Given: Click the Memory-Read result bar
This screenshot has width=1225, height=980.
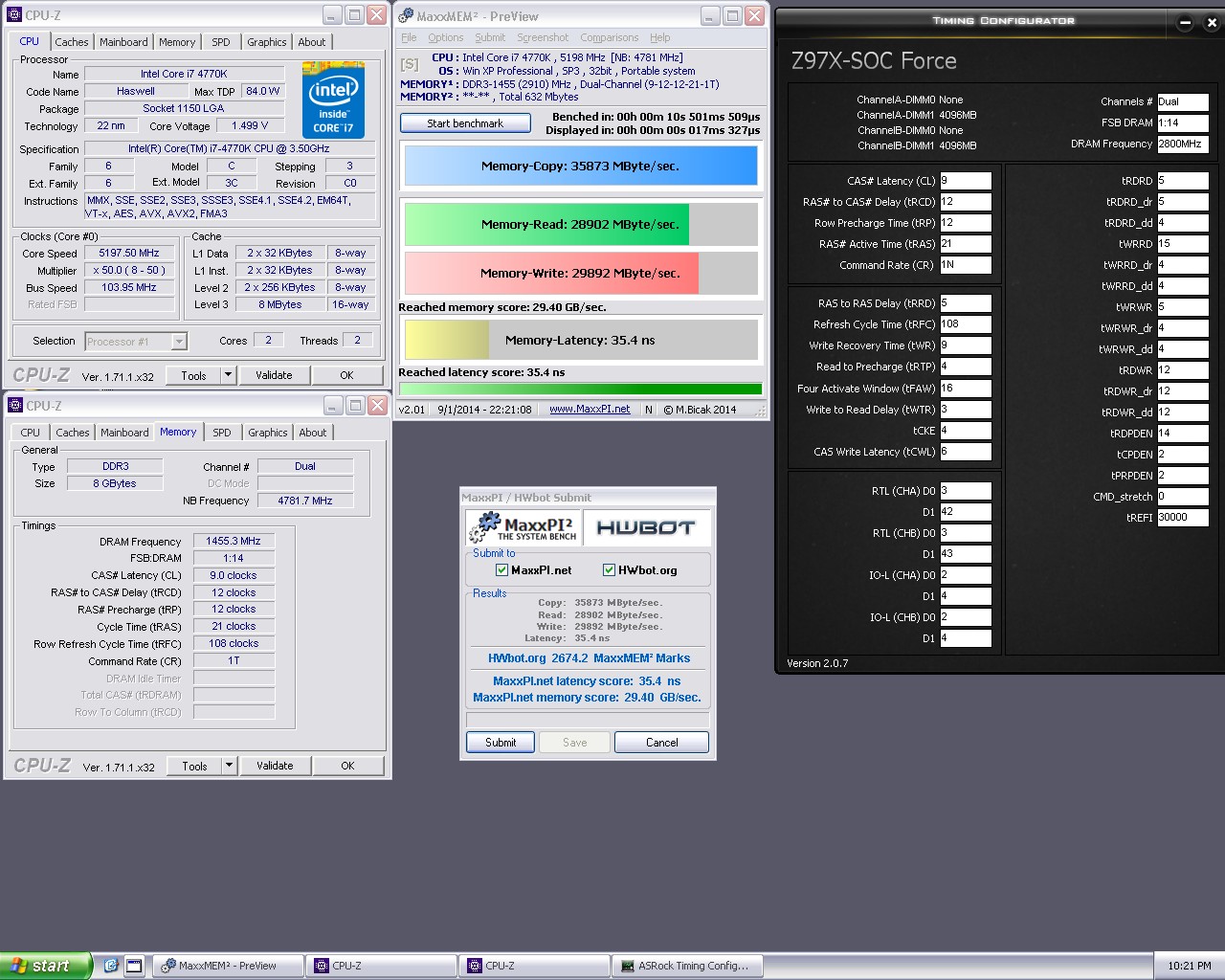Looking at the screenshot, I should click(x=581, y=224).
